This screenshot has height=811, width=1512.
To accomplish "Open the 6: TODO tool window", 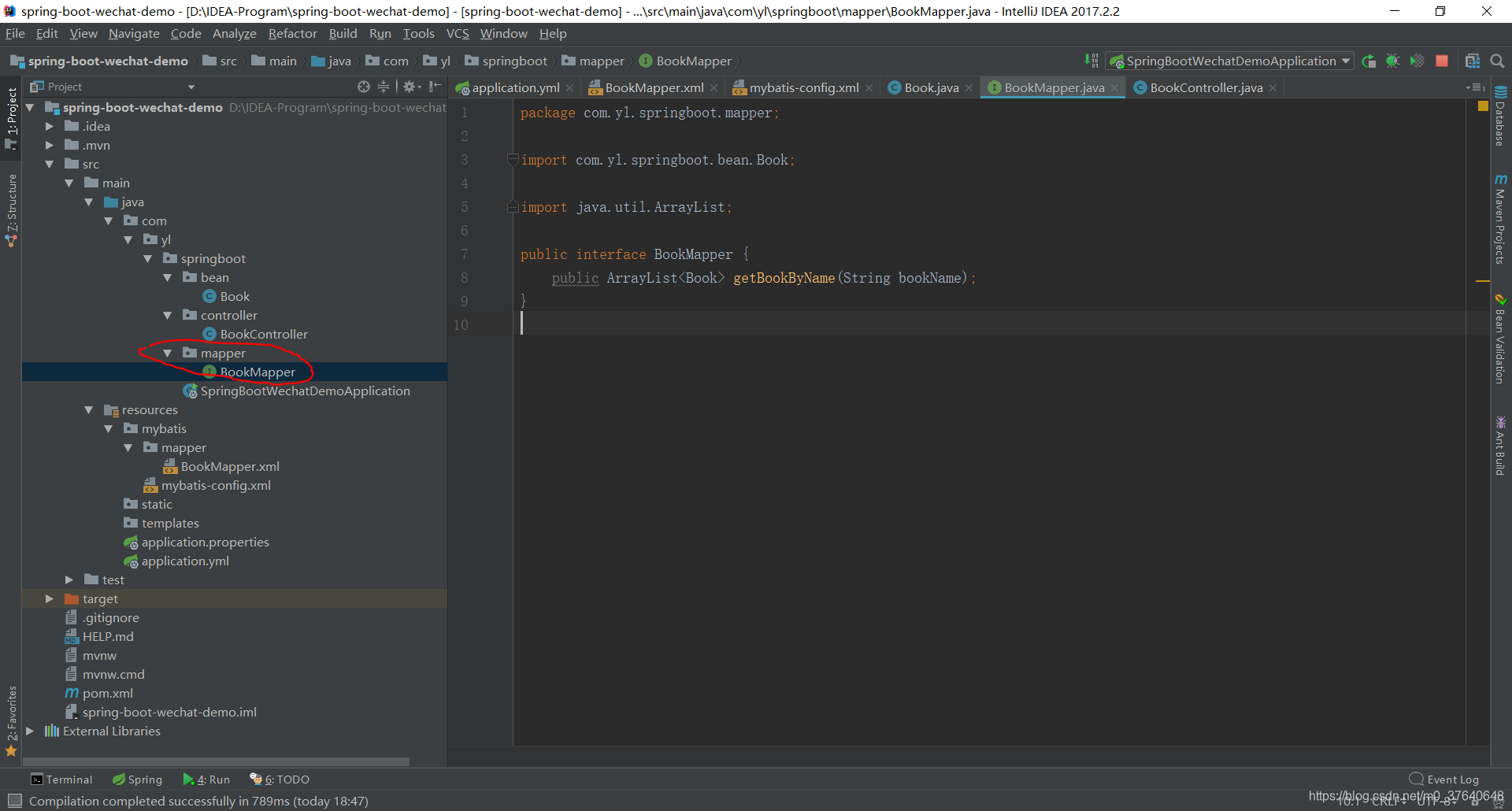I will point(280,779).
